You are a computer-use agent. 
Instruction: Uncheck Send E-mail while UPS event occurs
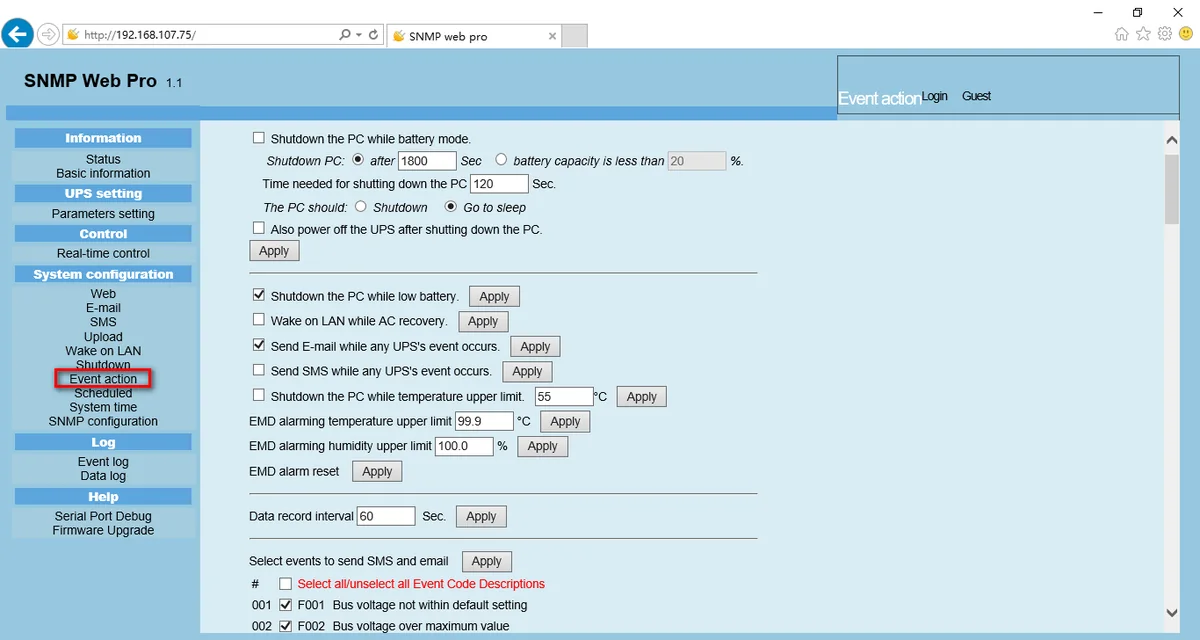pos(259,346)
